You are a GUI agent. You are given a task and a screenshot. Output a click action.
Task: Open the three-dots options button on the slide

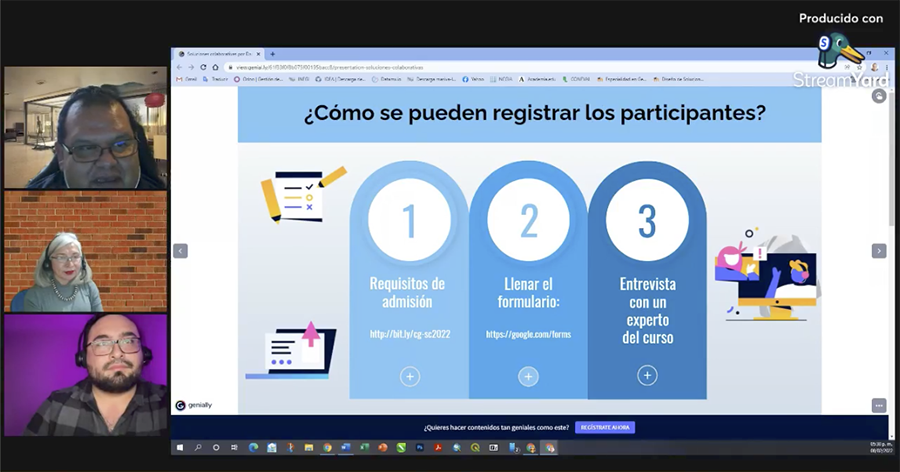(879, 405)
